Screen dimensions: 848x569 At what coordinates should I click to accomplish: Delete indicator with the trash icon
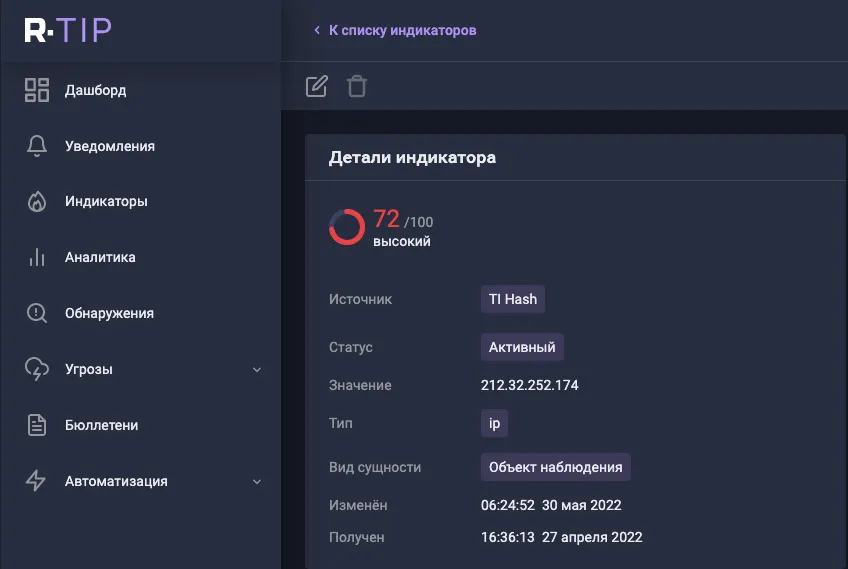(357, 87)
